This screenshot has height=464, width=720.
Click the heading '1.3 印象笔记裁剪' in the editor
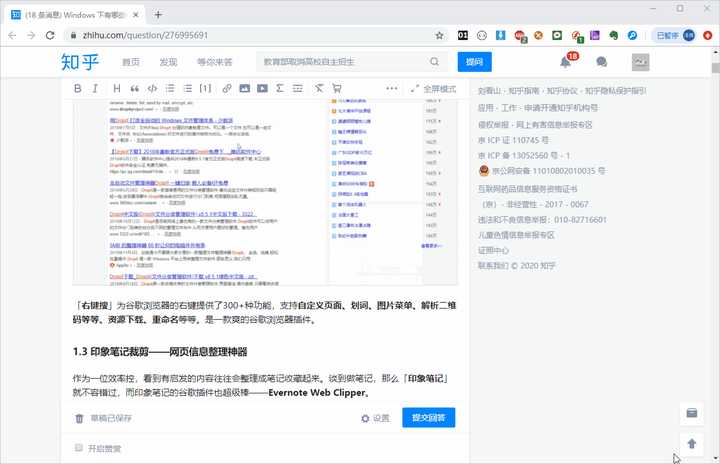click(x=160, y=352)
